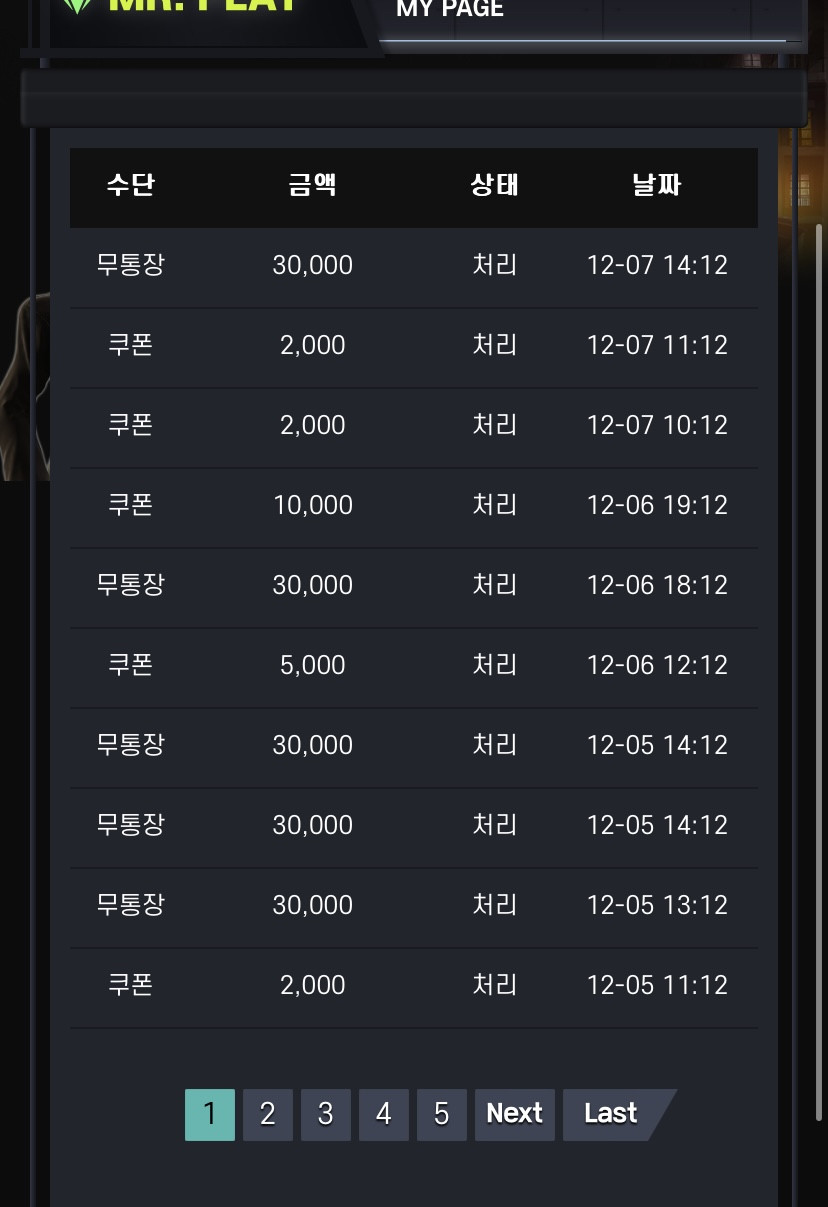Click the MR. PLAY diamond logo icon
The width and height of the screenshot is (828, 1207).
coord(77,5)
